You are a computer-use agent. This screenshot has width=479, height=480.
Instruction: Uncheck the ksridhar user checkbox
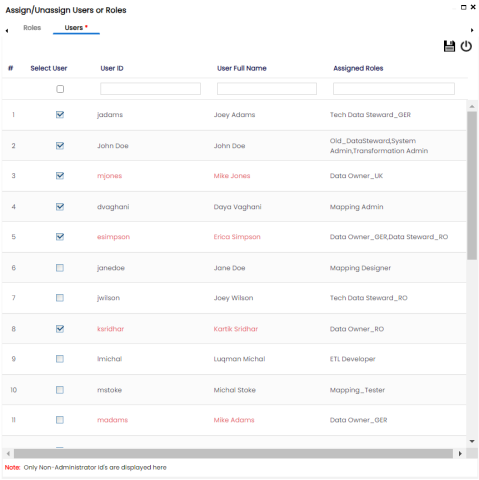(x=60, y=329)
